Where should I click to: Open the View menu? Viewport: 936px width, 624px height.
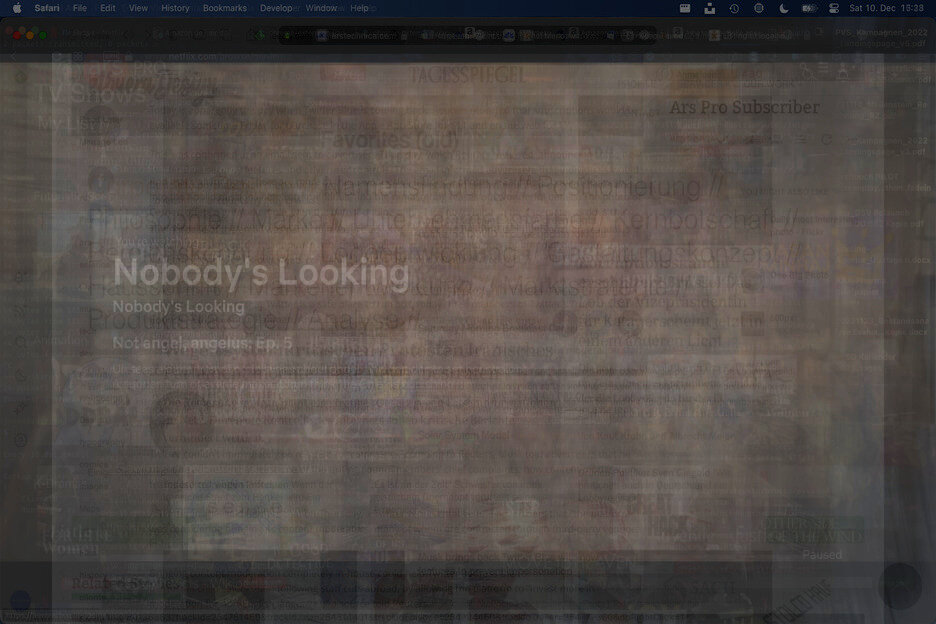click(x=138, y=8)
